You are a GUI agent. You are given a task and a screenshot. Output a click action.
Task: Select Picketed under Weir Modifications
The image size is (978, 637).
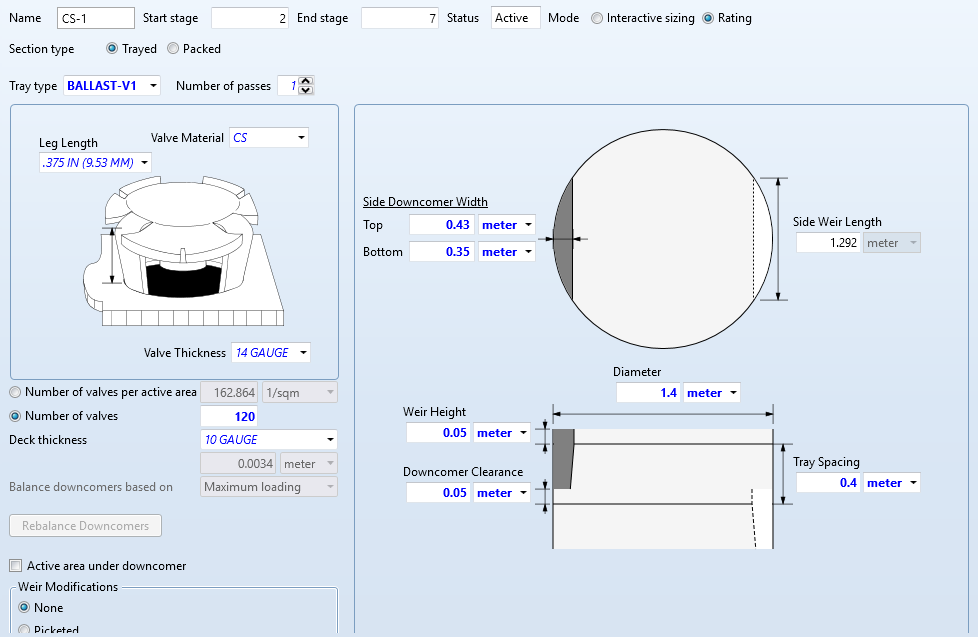click(24, 630)
